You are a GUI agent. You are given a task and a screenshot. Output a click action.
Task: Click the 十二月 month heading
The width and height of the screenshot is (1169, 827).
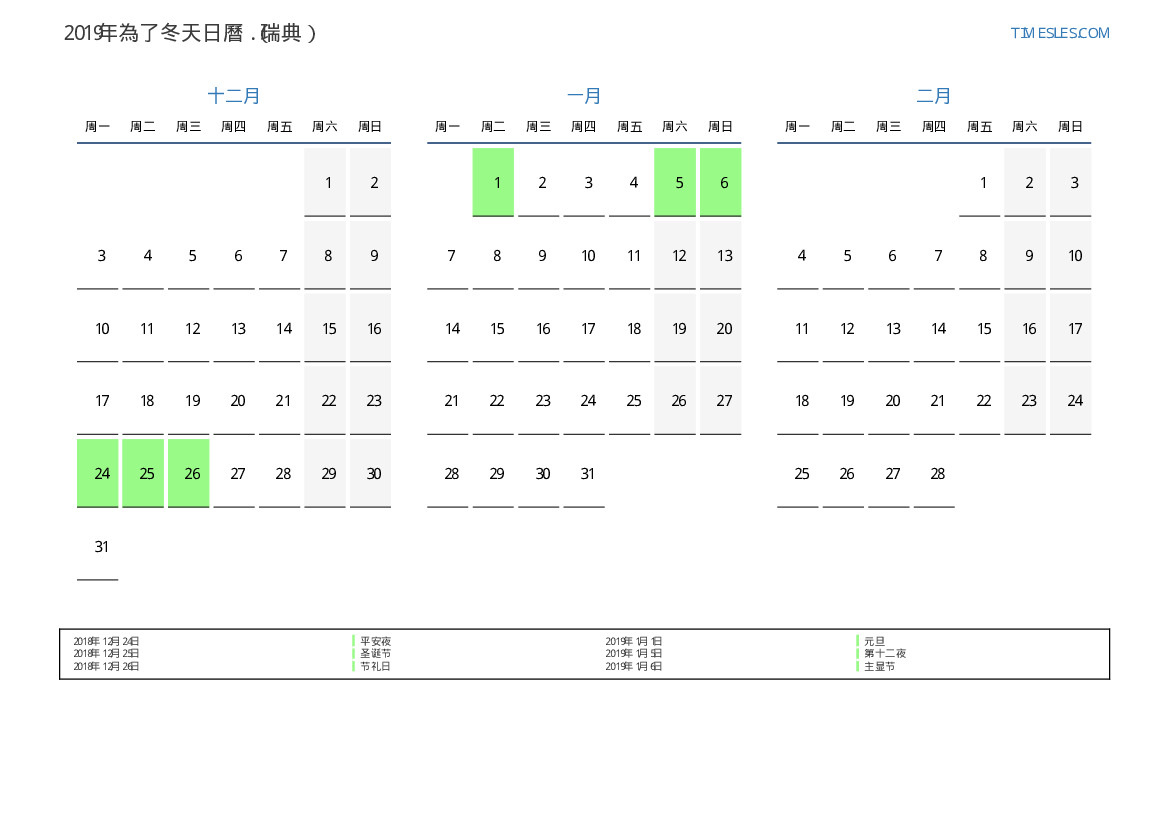coord(234,96)
